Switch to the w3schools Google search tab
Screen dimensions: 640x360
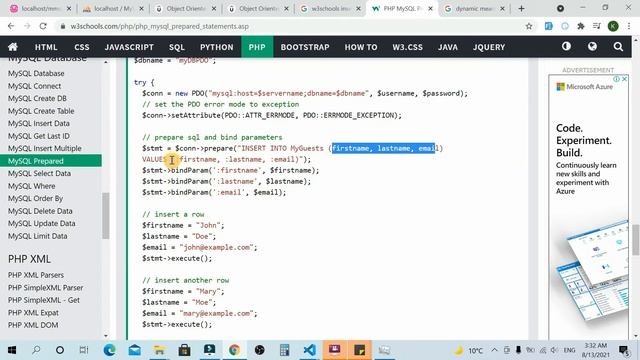[x=330, y=9]
